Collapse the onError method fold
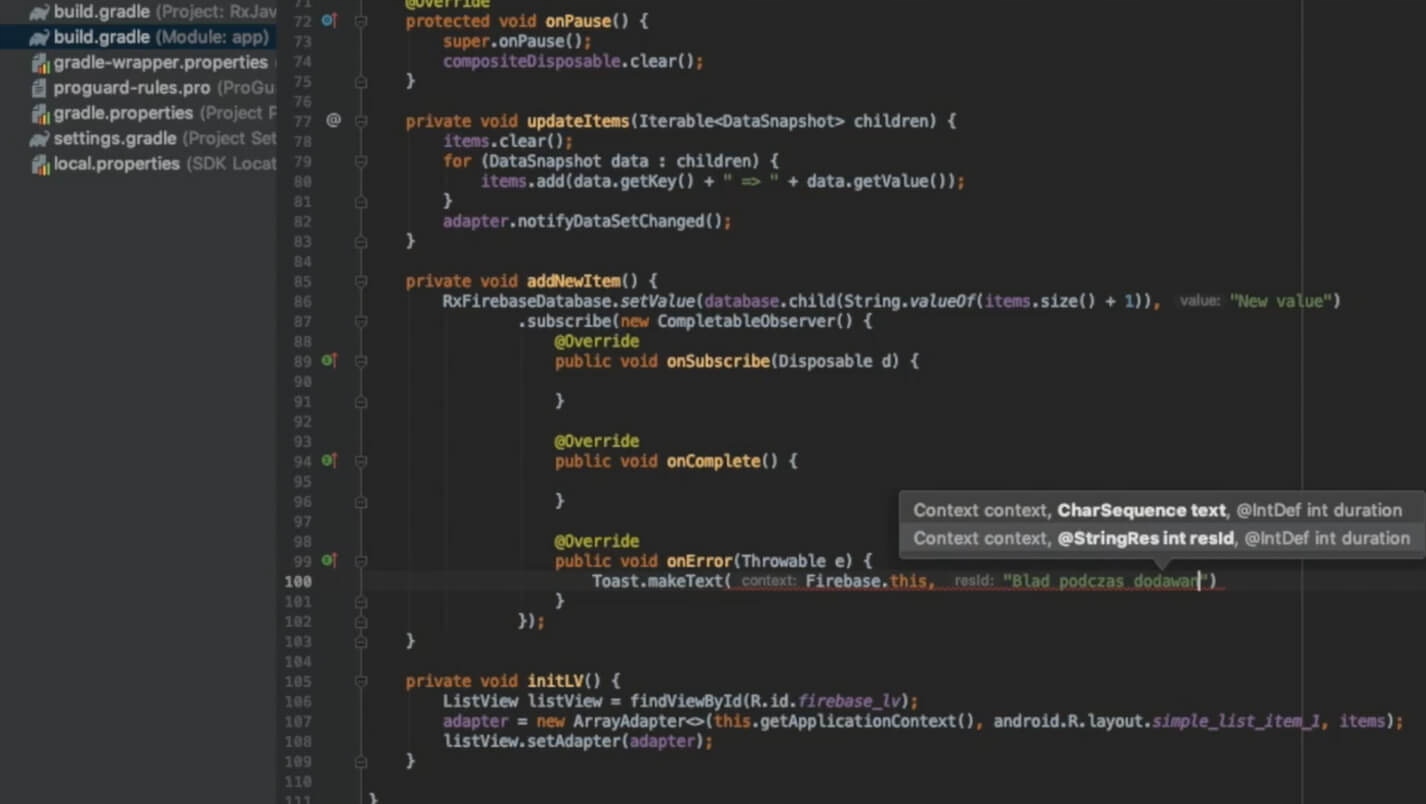Viewport: 1426px width, 804px height. click(x=361, y=561)
